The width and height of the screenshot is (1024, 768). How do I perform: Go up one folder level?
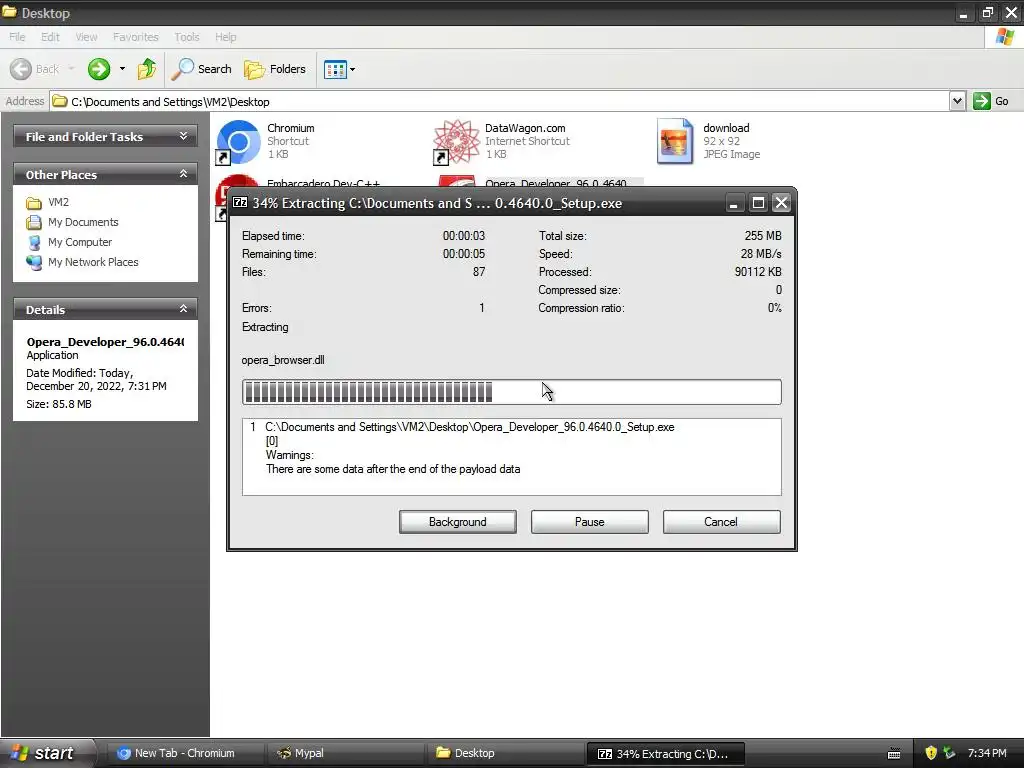(x=147, y=69)
